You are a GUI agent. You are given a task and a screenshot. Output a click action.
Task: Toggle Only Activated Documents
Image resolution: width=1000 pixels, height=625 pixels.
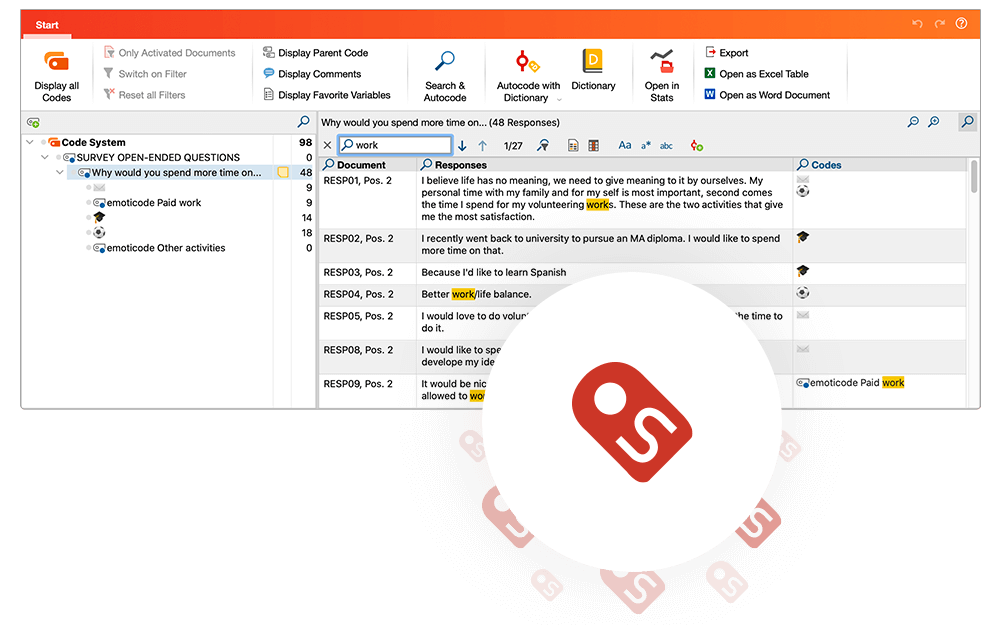170,53
